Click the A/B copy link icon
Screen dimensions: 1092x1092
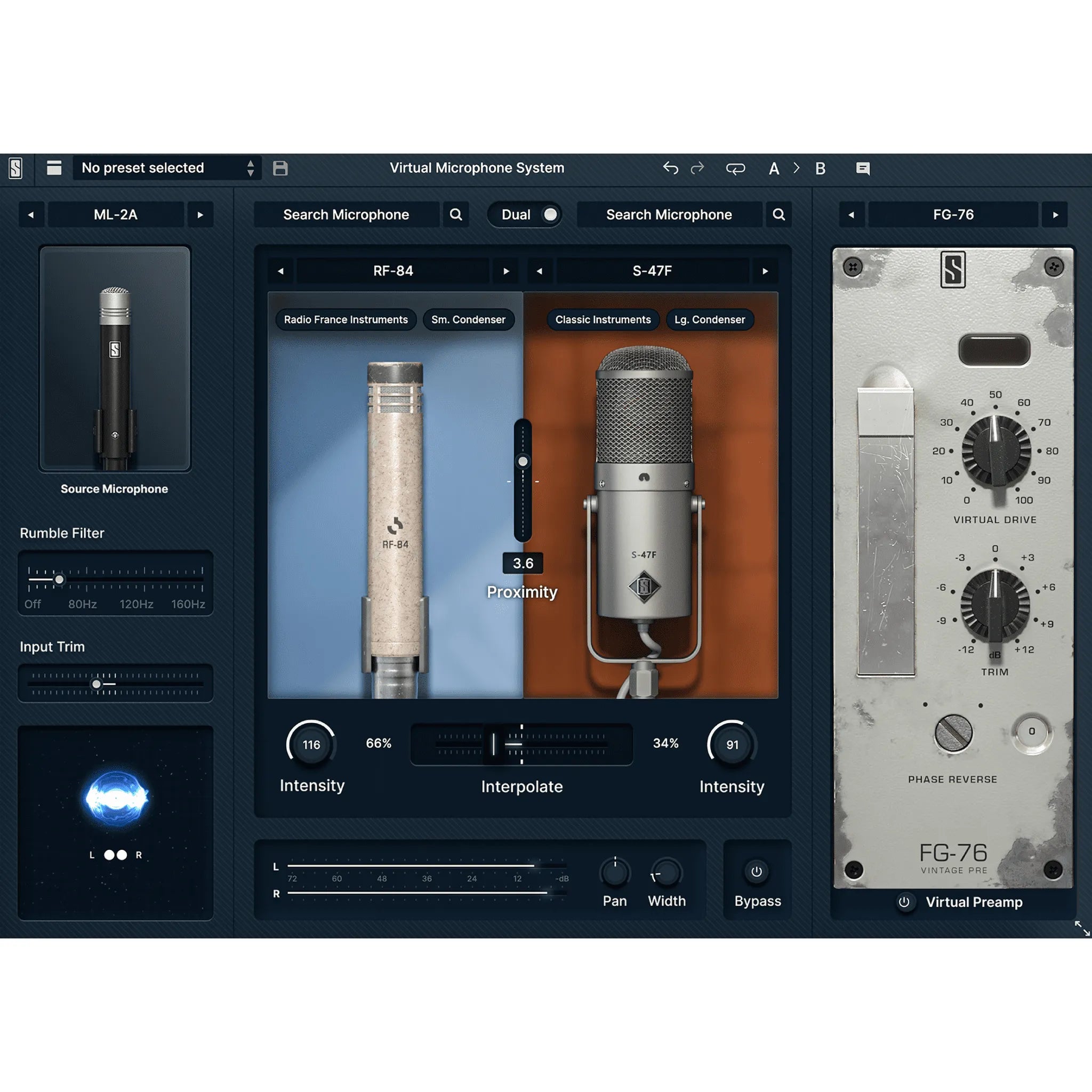click(x=736, y=168)
